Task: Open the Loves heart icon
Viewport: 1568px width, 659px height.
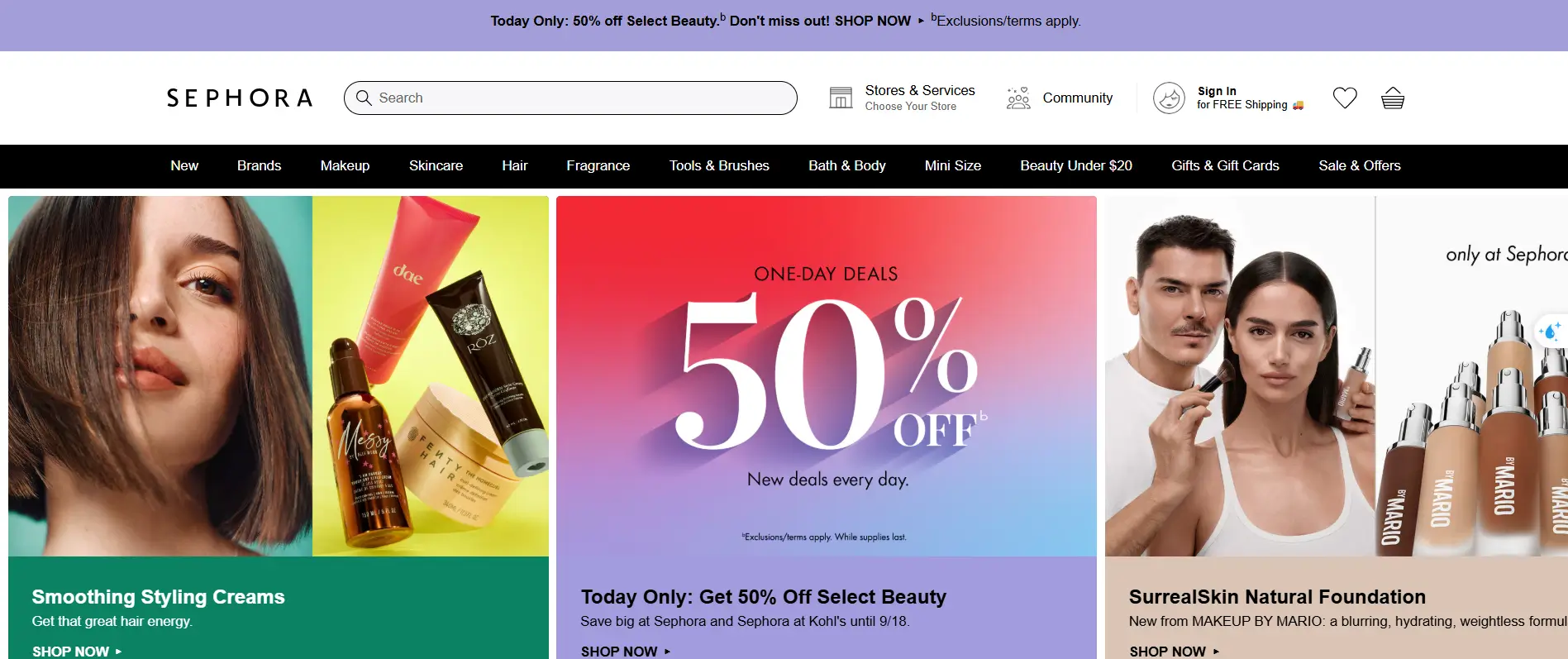Action: tap(1345, 98)
